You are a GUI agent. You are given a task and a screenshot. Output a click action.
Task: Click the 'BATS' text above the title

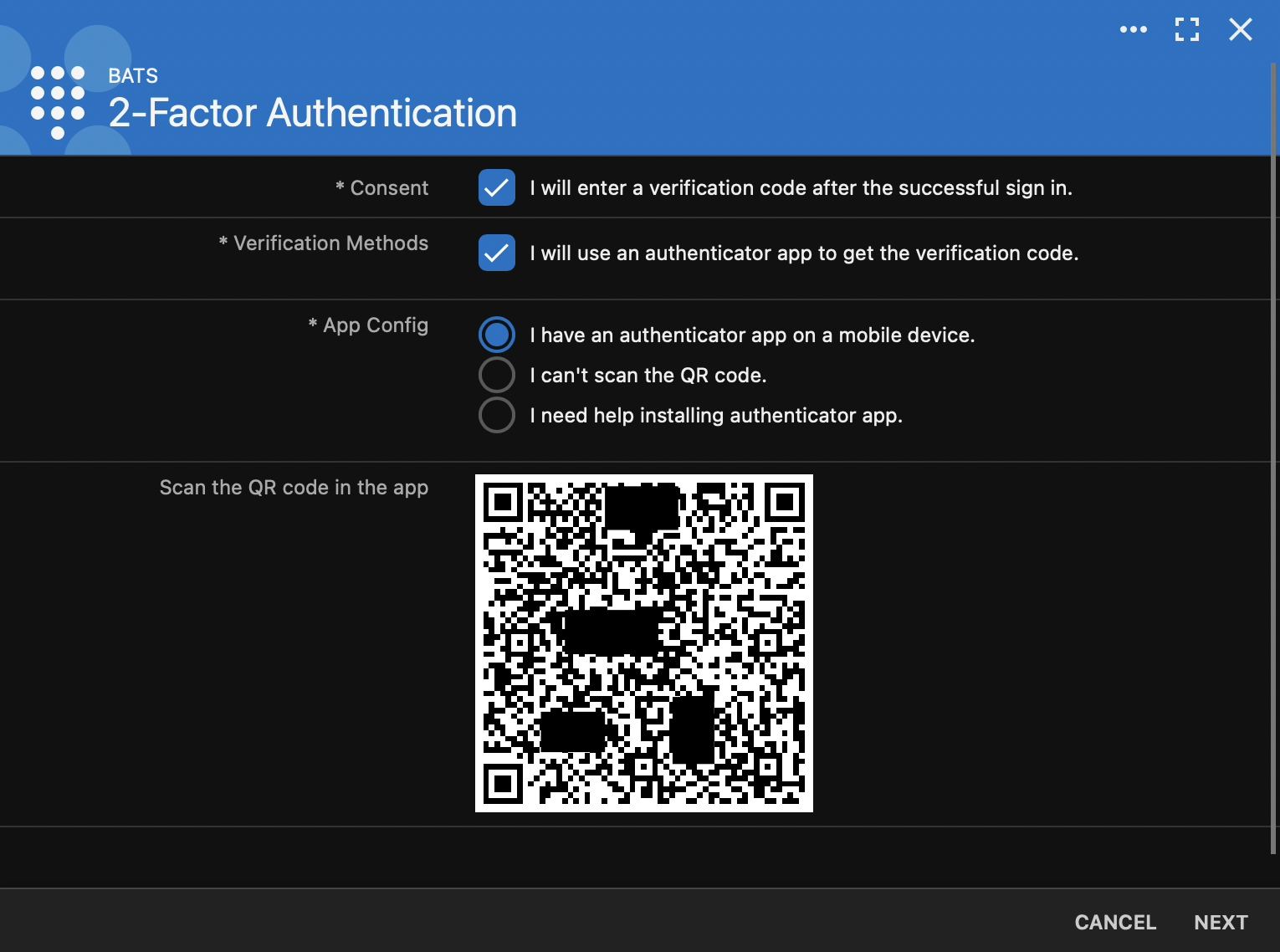pos(133,76)
